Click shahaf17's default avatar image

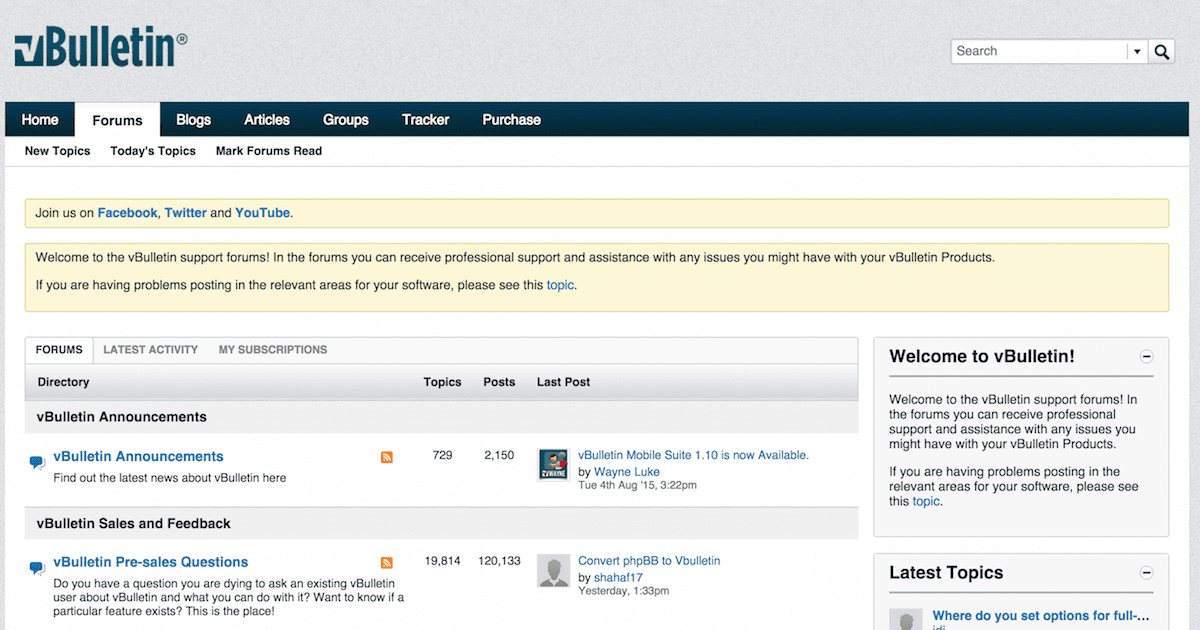[554, 570]
